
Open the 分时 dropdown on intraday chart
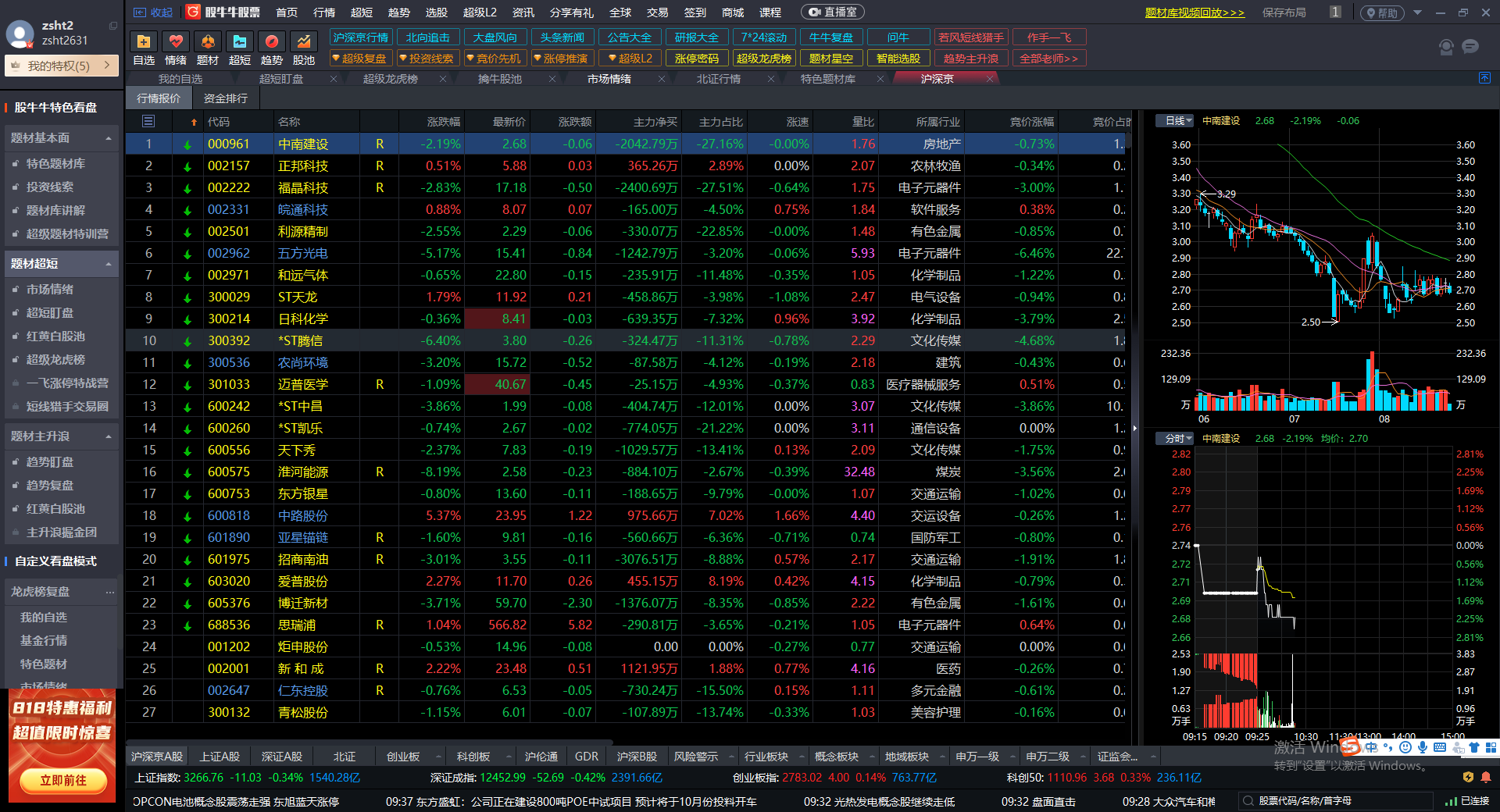1175,439
